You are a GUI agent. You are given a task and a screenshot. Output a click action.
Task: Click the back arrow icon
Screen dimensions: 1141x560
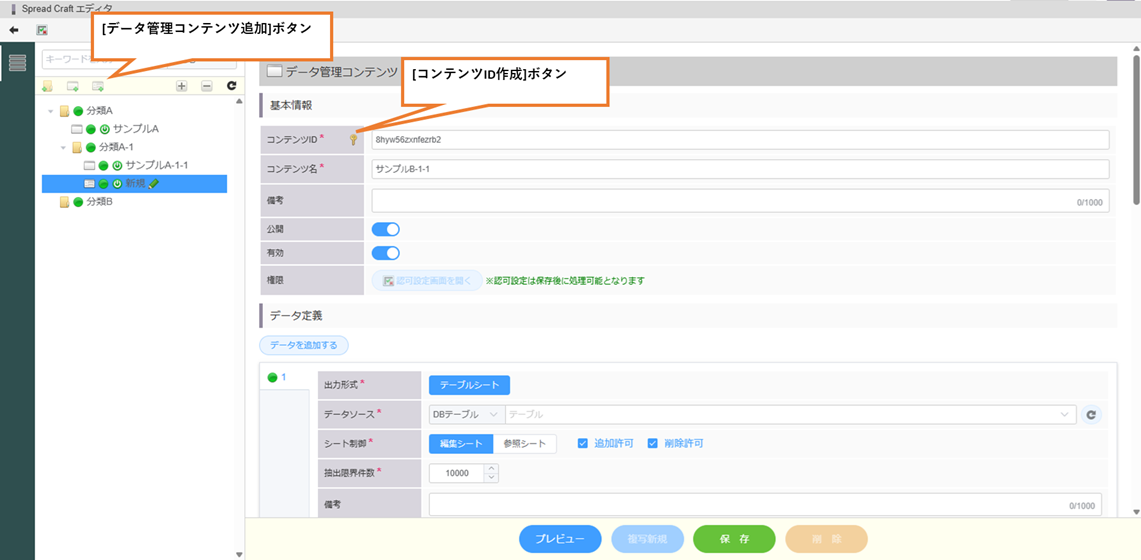pos(14,30)
